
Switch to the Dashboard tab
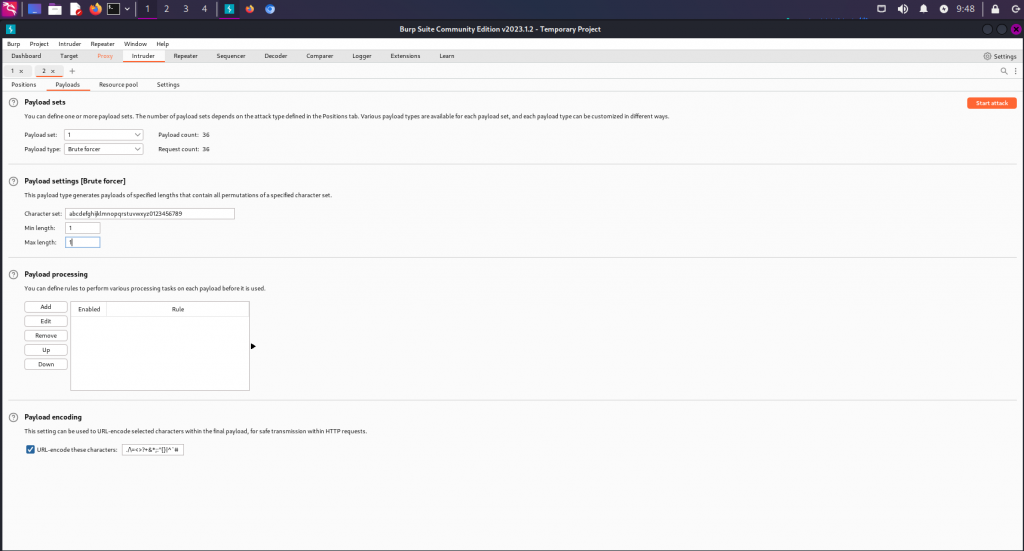[26, 56]
